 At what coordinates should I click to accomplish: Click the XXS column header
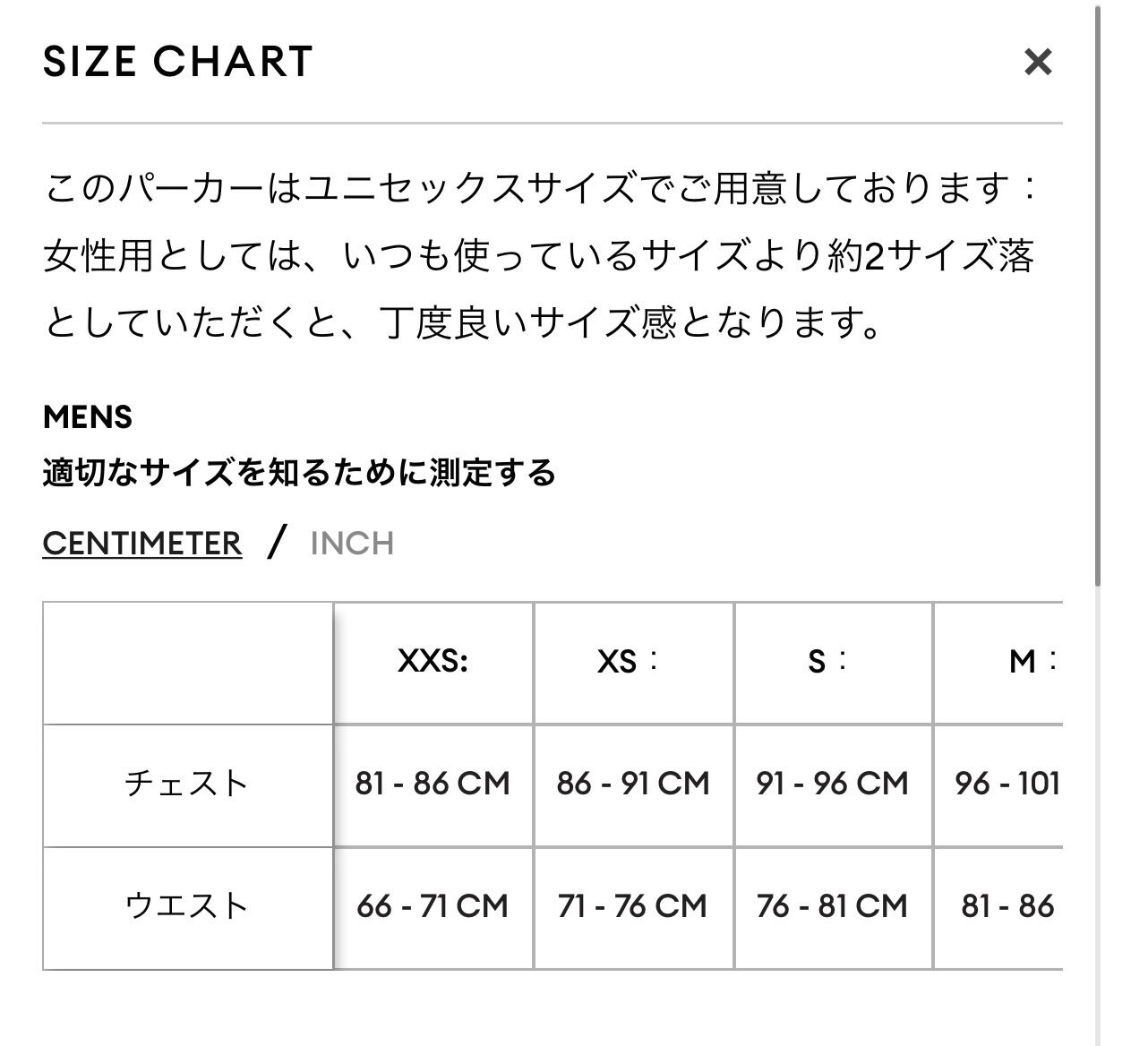[x=433, y=662]
